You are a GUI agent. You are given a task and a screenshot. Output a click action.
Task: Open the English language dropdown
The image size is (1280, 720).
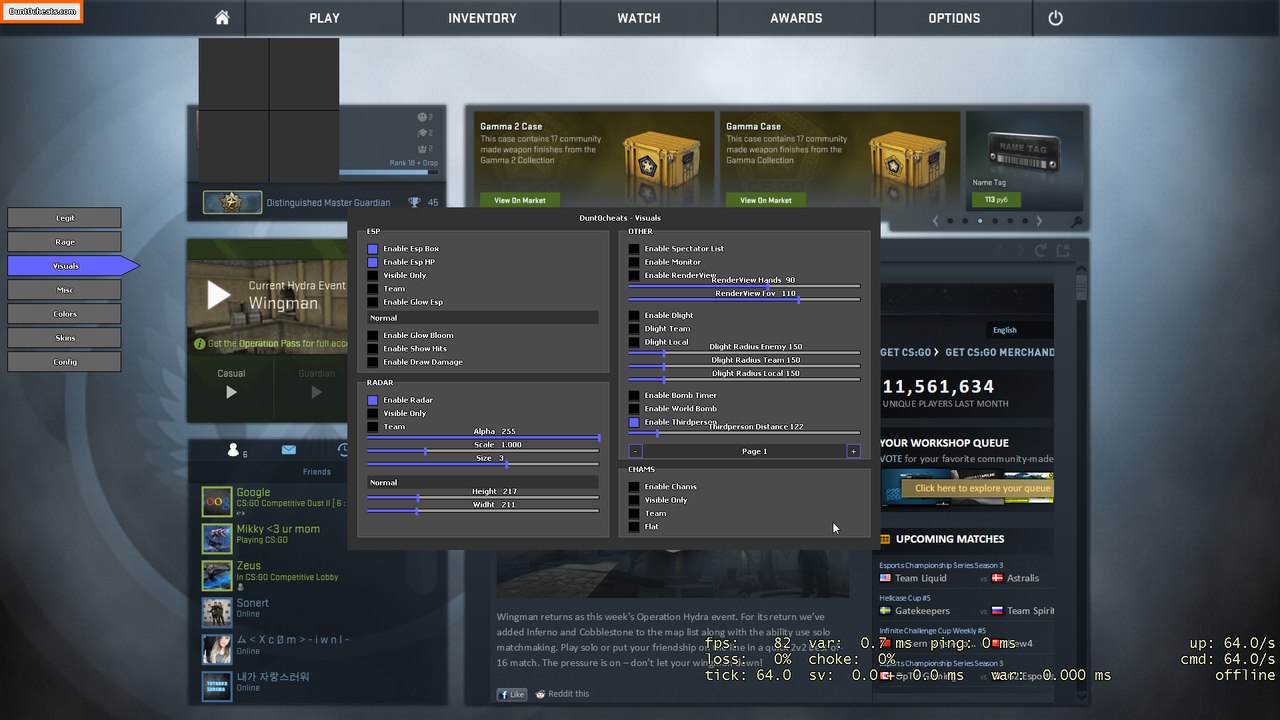tap(1018, 330)
